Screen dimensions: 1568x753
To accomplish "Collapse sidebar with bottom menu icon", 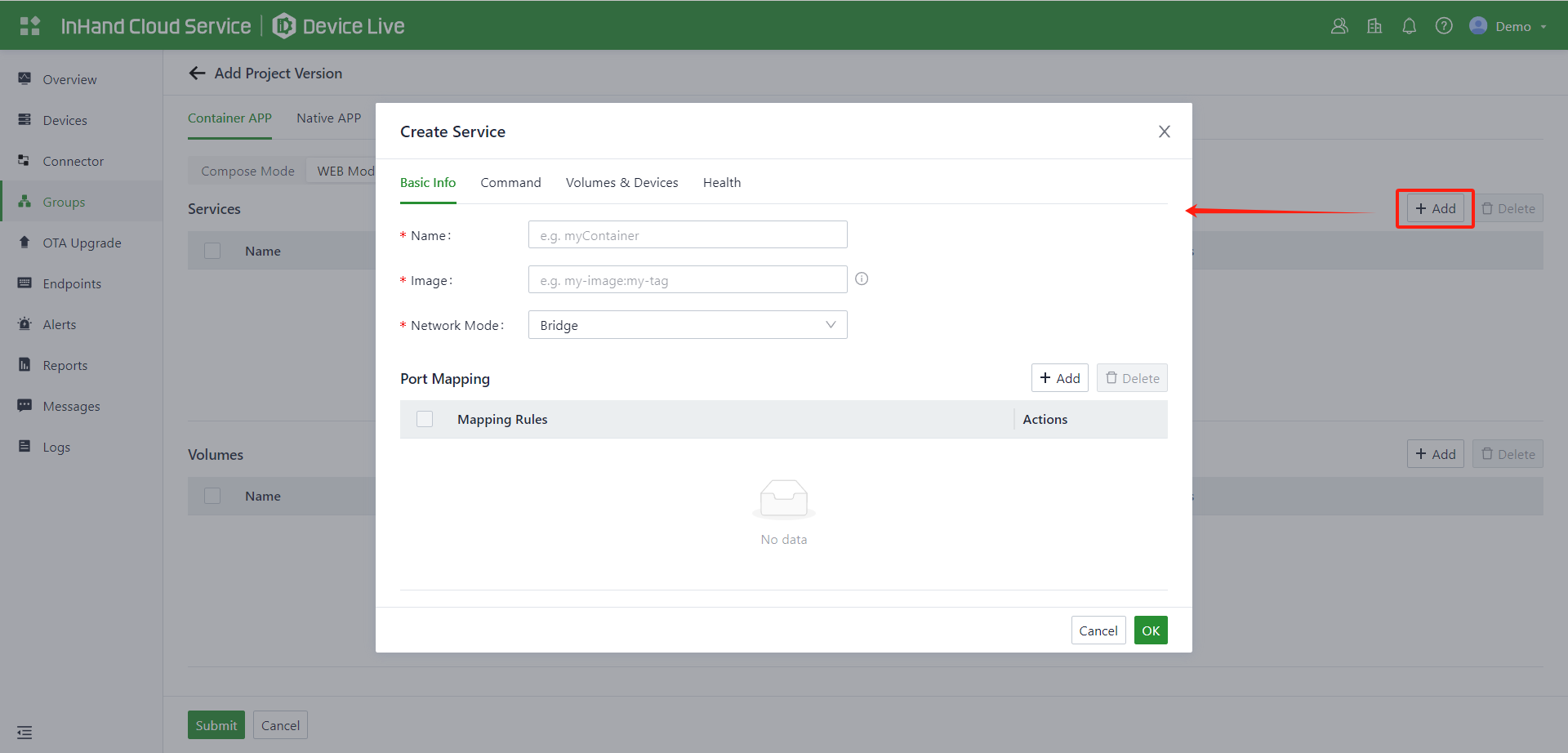I will coord(24,733).
